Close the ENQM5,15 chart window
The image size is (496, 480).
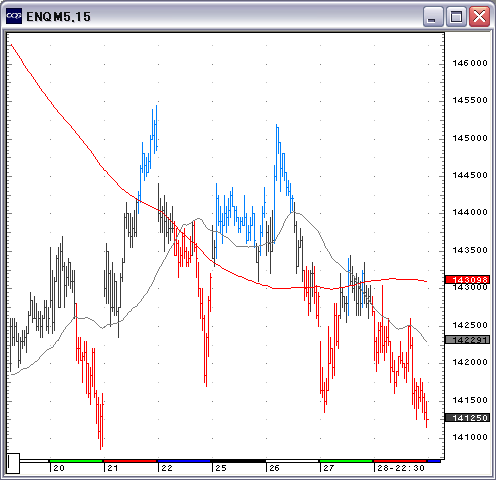coord(479,16)
